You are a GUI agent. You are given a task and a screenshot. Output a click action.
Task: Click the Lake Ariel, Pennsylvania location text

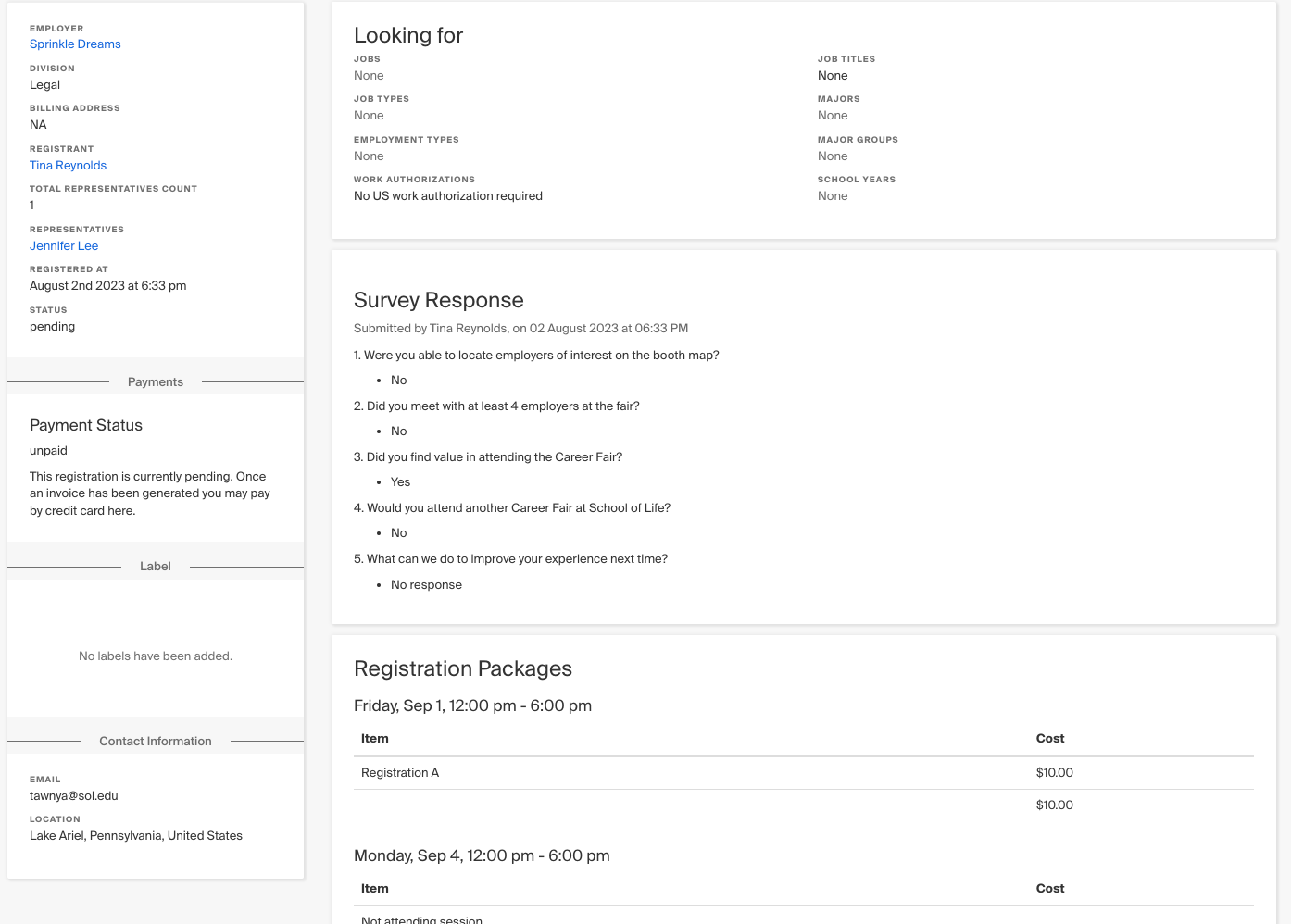click(x=136, y=836)
